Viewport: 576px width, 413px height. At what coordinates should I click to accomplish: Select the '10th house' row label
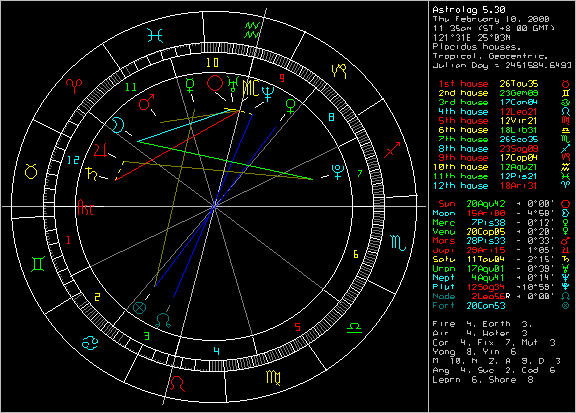click(x=461, y=167)
